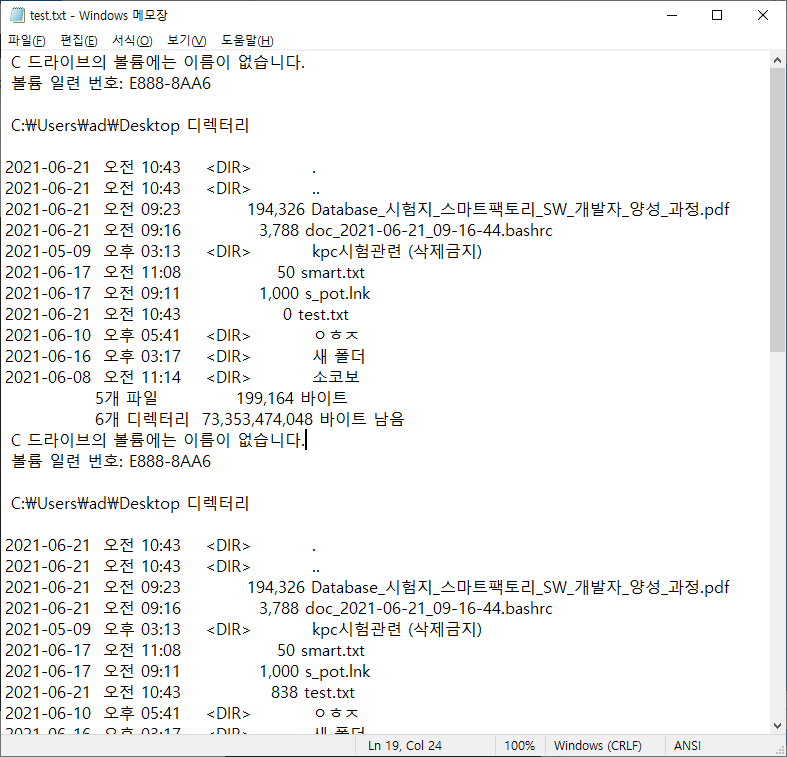The width and height of the screenshot is (787, 757).
Task: Click the 'ANSI' encoding status entry
Action: tap(687, 745)
